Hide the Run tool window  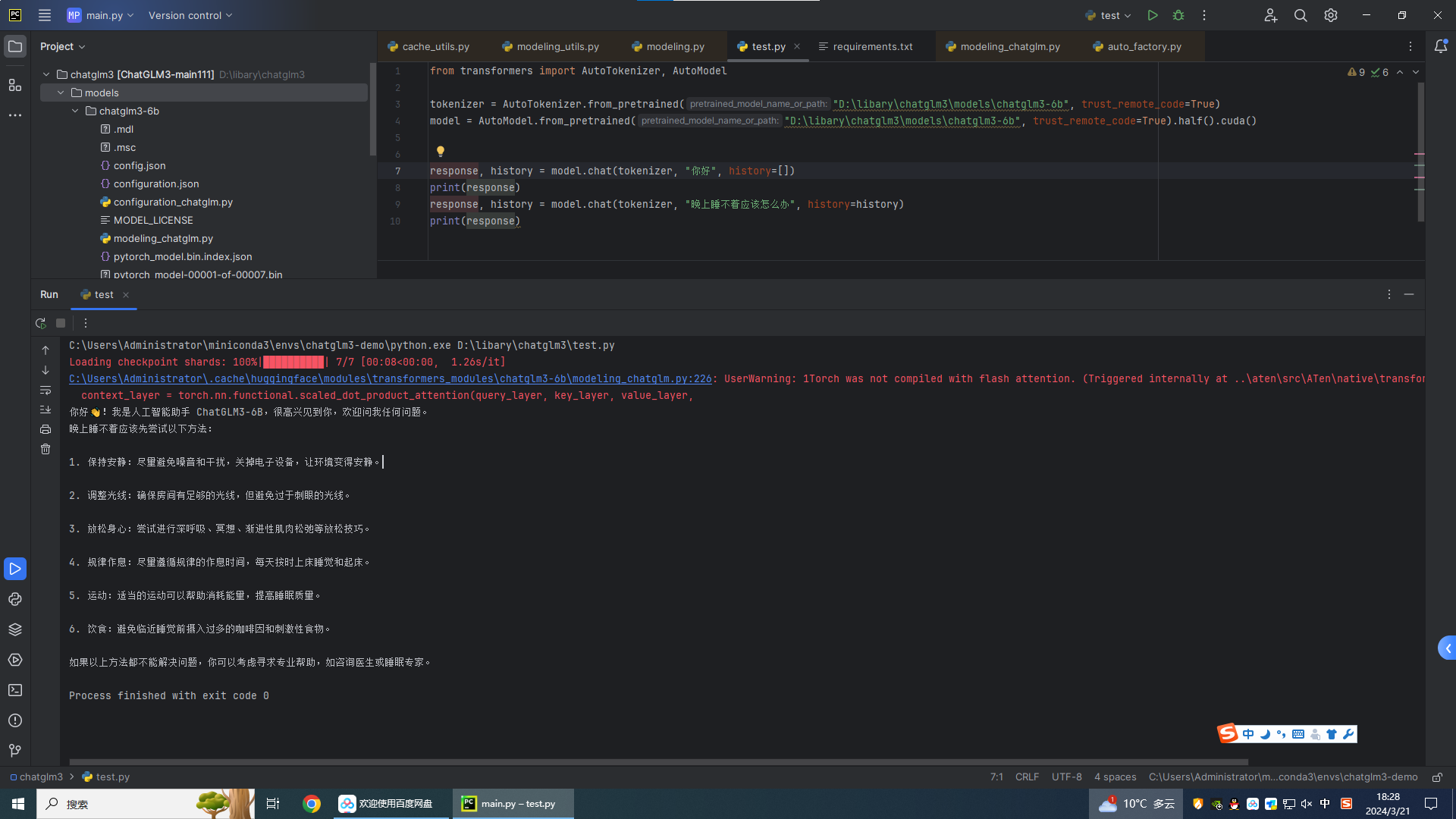tap(1409, 294)
